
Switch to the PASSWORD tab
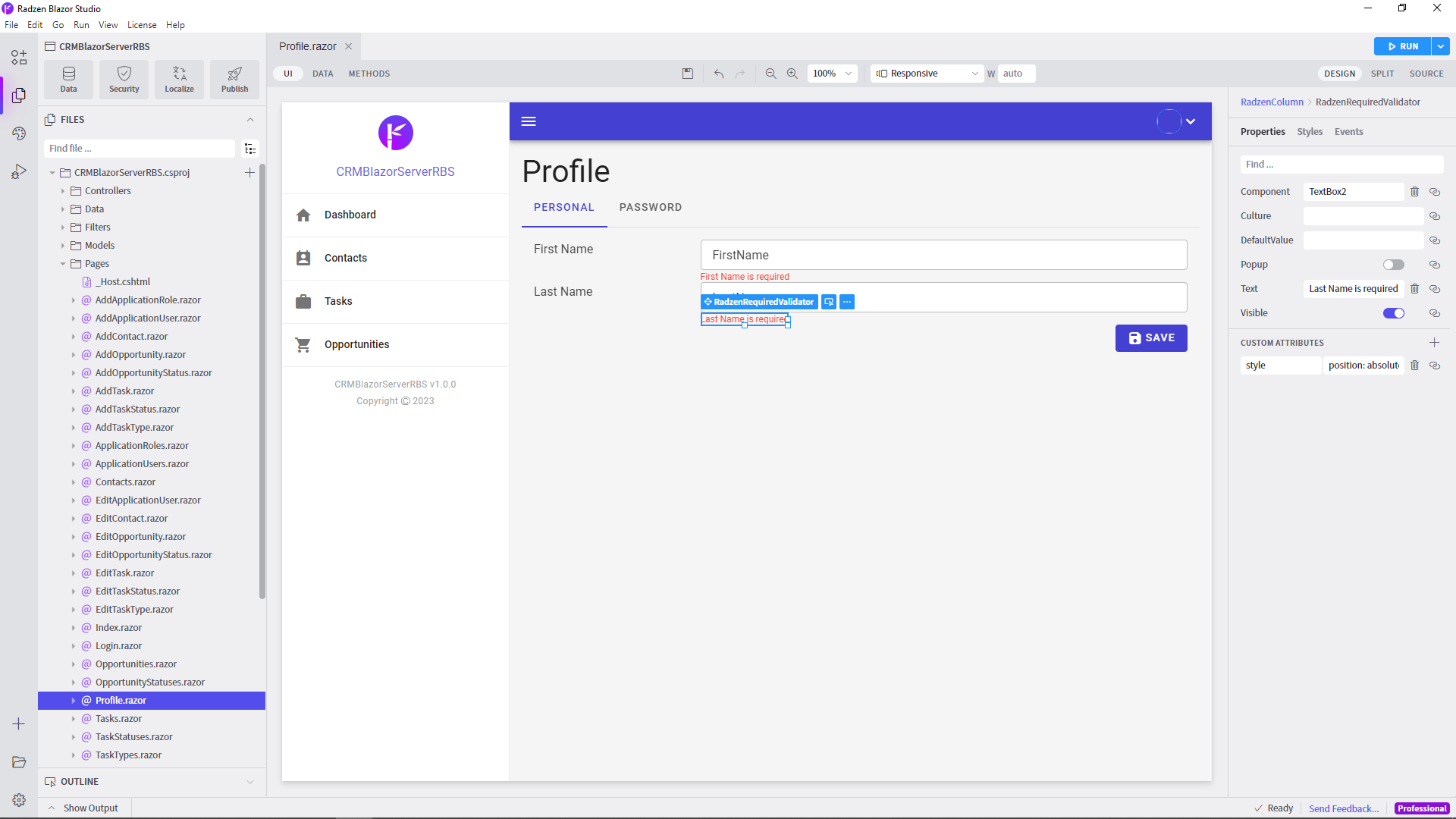pos(651,207)
